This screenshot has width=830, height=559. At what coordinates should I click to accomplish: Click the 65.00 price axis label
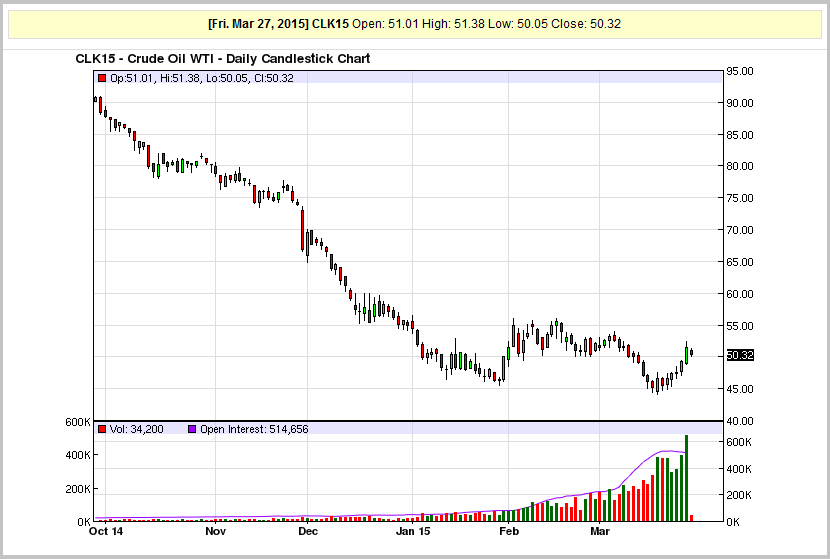739,262
